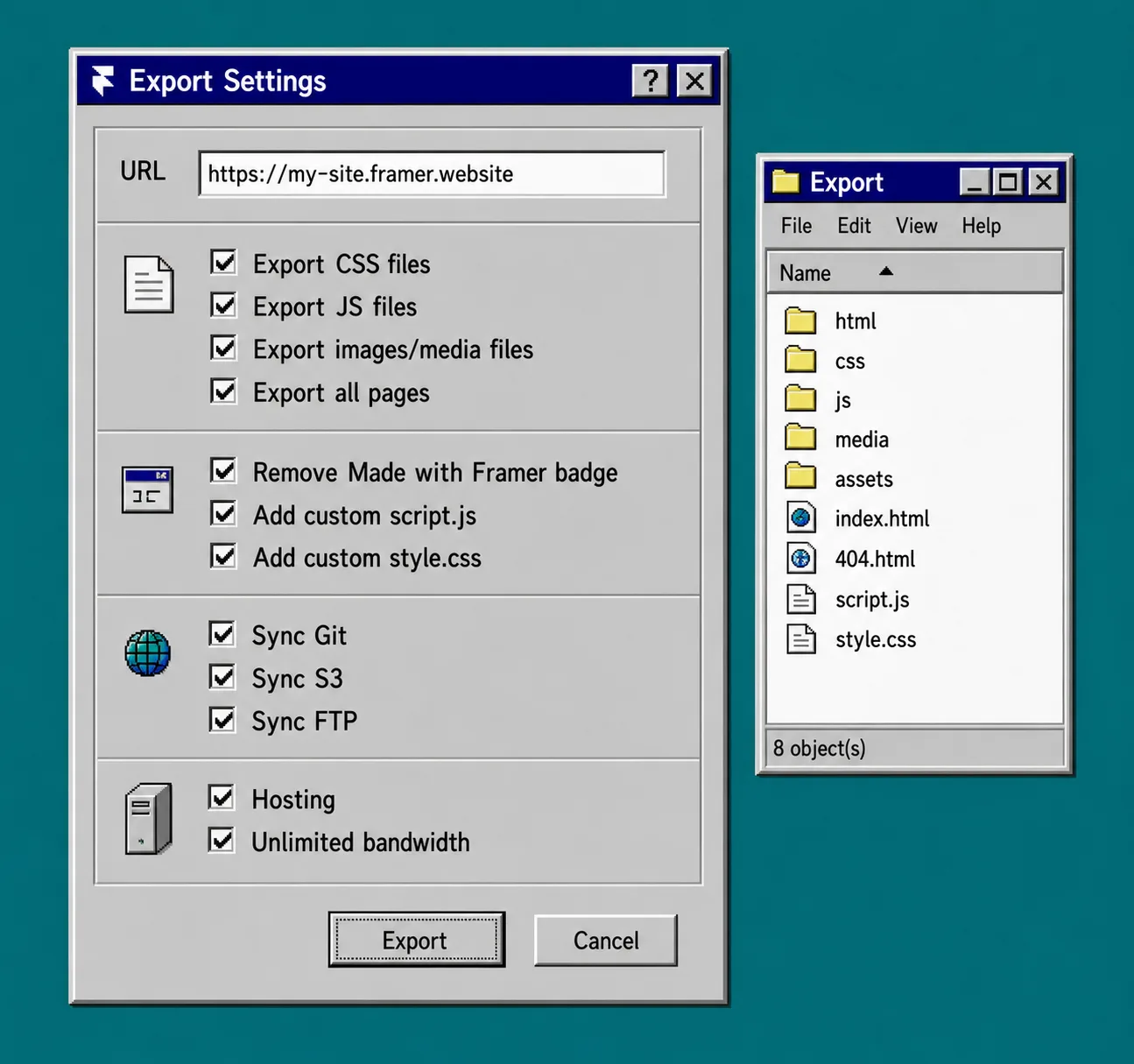Select the assets folder icon
Image resolution: width=1134 pixels, height=1064 pixels.
point(800,477)
